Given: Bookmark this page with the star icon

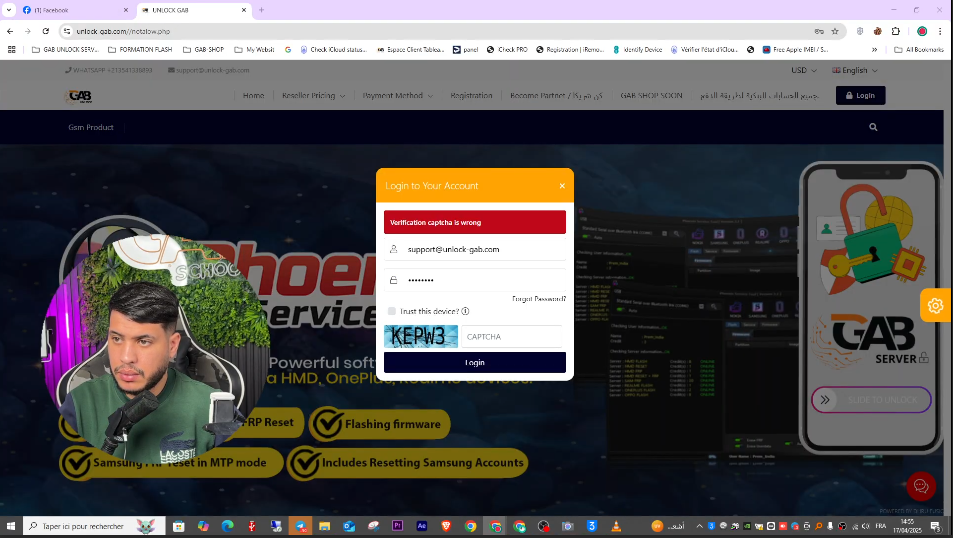Looking at the screenshot, I should [x=835, y=31].
